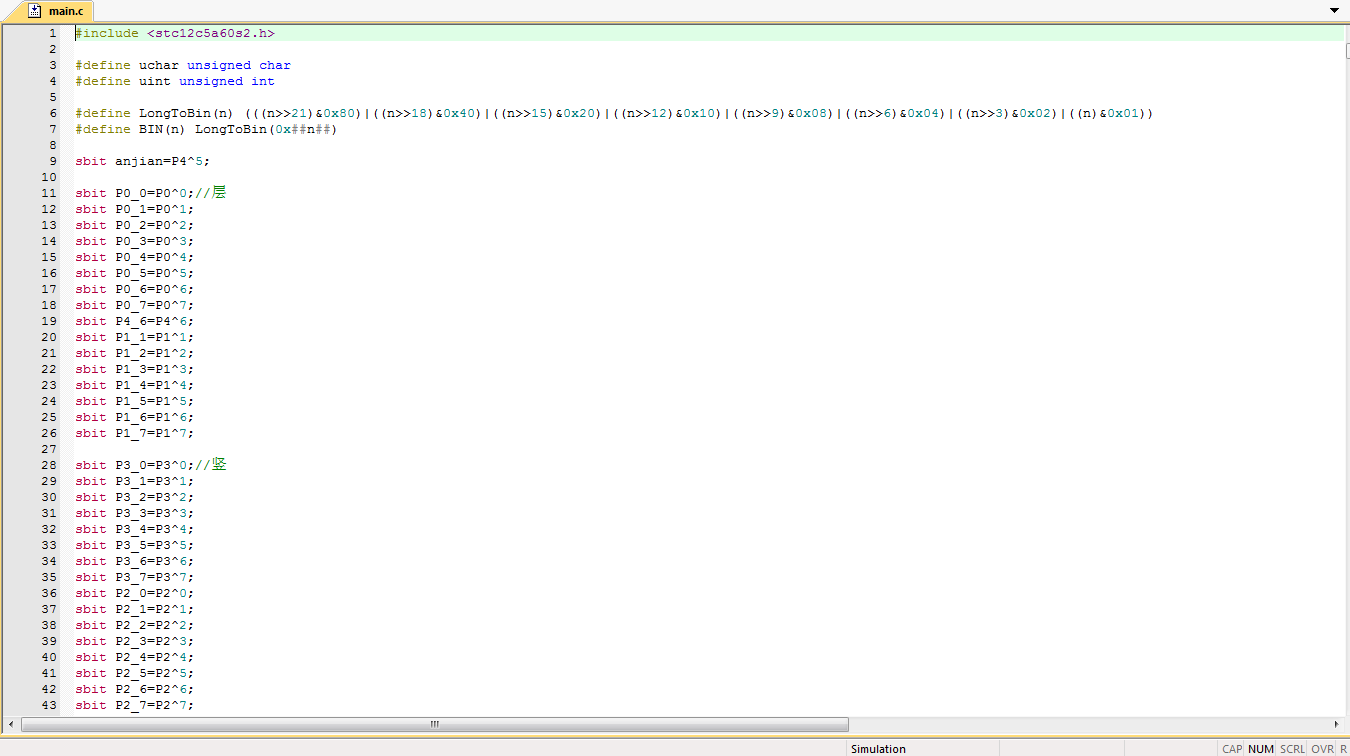Click line number 36 in the gutter

(49, 593)
